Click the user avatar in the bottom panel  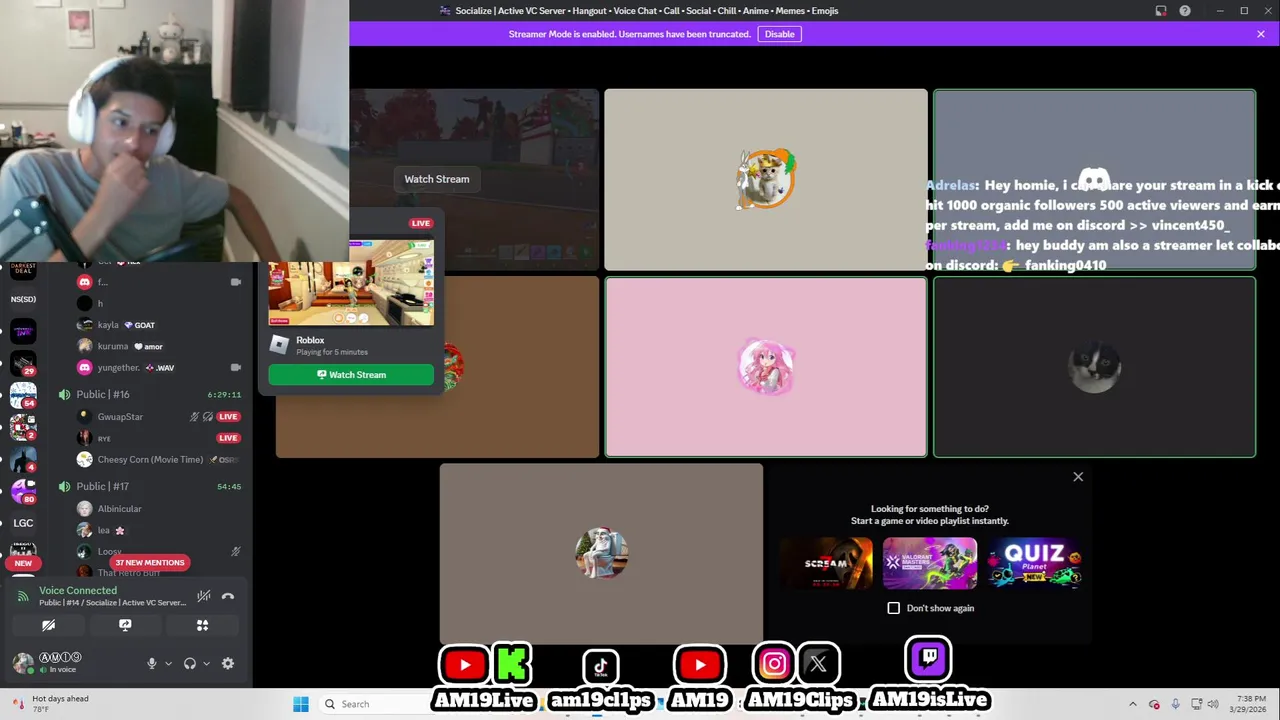tap(22, 662)
